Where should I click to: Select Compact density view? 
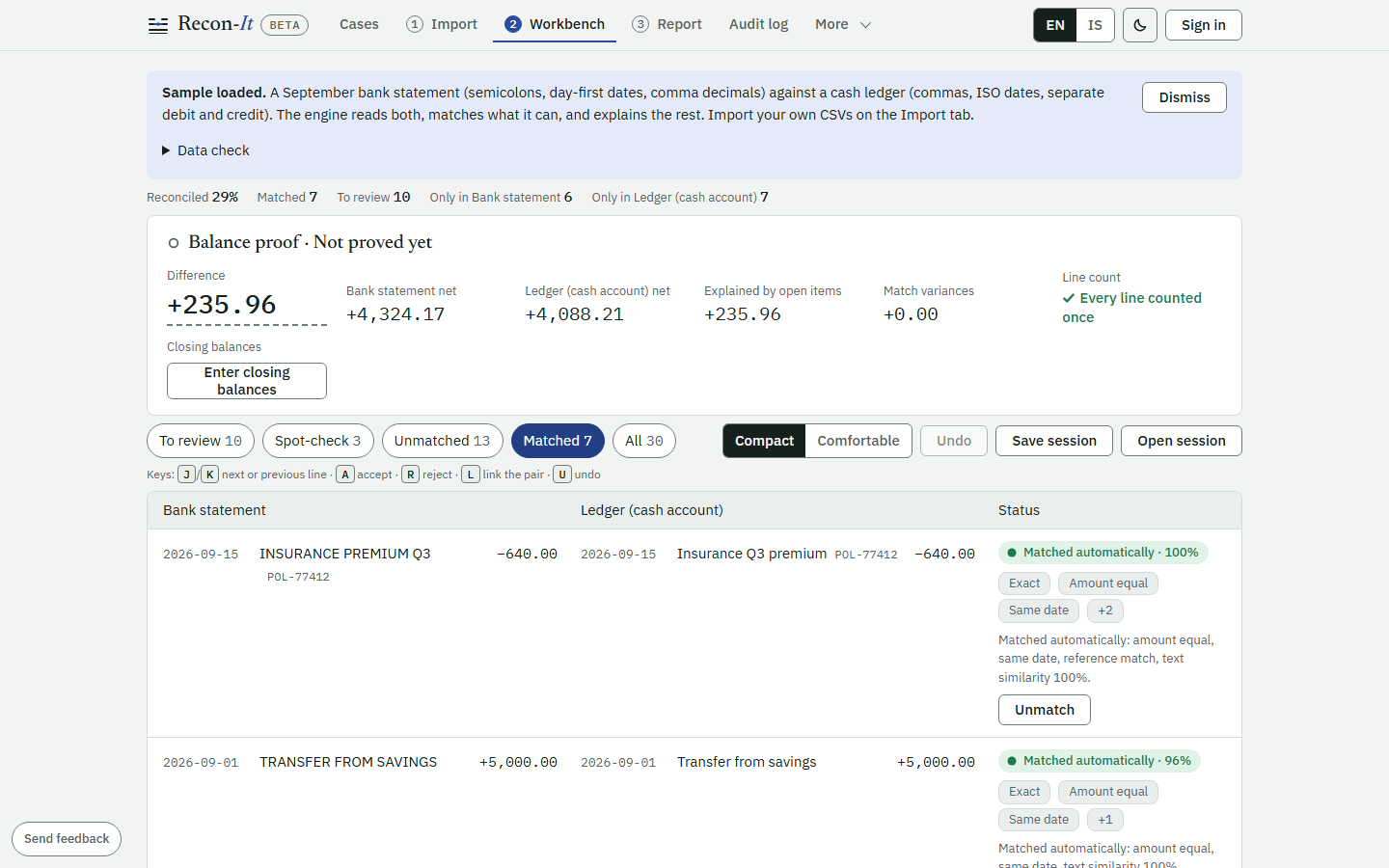coord(764,441)
